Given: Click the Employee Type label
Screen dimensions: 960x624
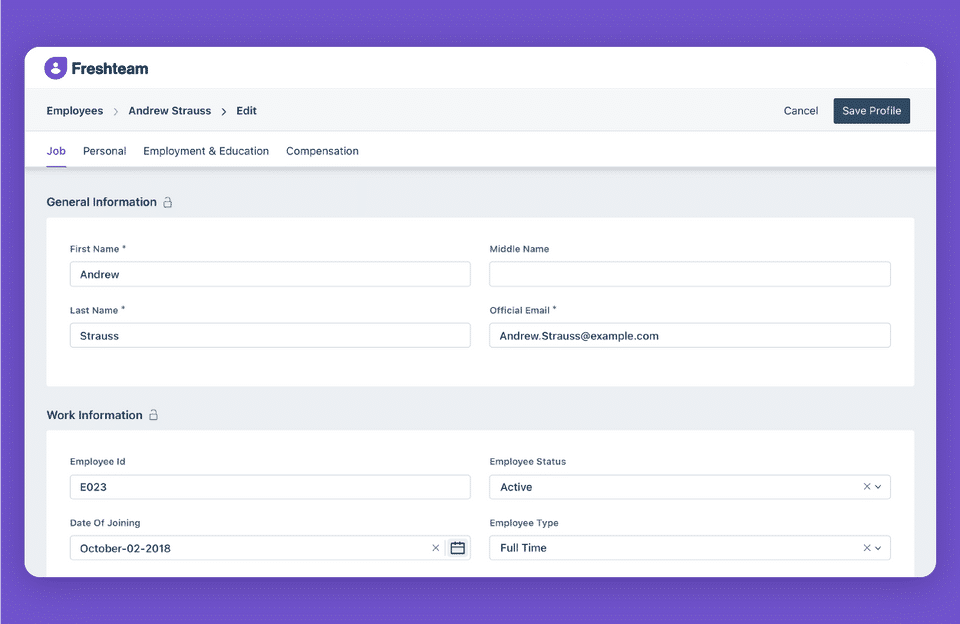Looking at the screenshot, I should (524, 523).
